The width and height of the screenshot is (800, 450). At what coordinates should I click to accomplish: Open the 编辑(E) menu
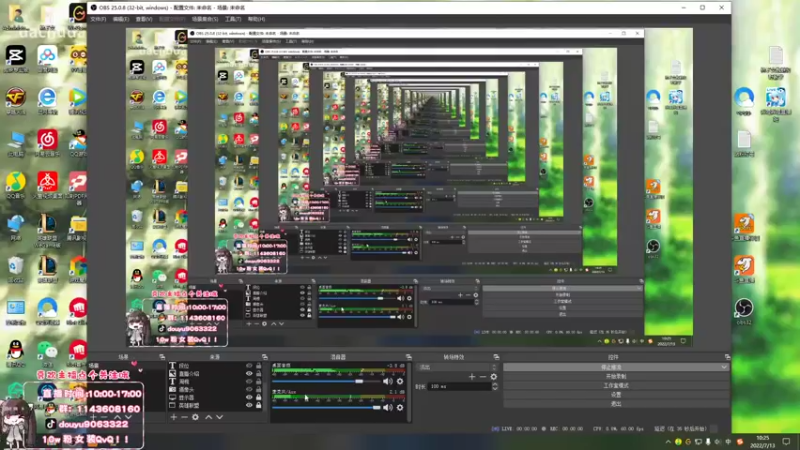121,19
